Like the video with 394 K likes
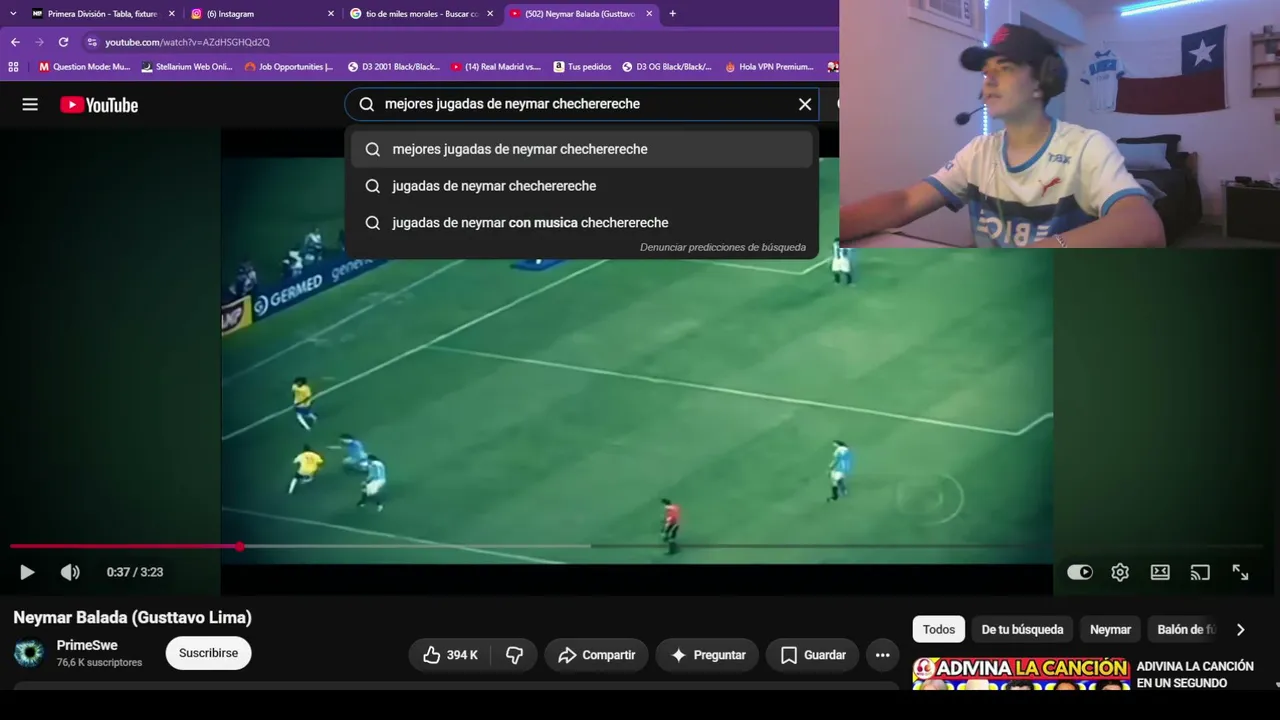This screenshot has width=1280, height=720. [450, 655]
